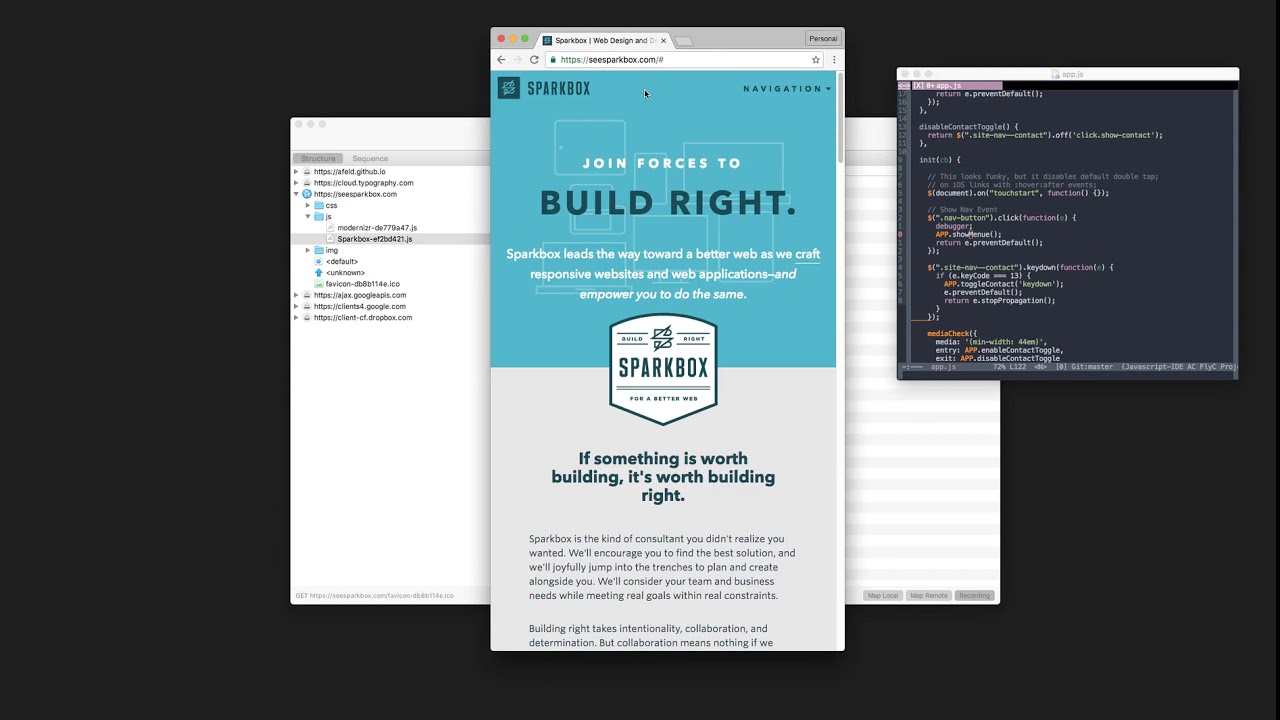Screen dimensions: 1280x720
Task: Expand the https://ajax.googleapis.com host
Action: pos(296,296)
